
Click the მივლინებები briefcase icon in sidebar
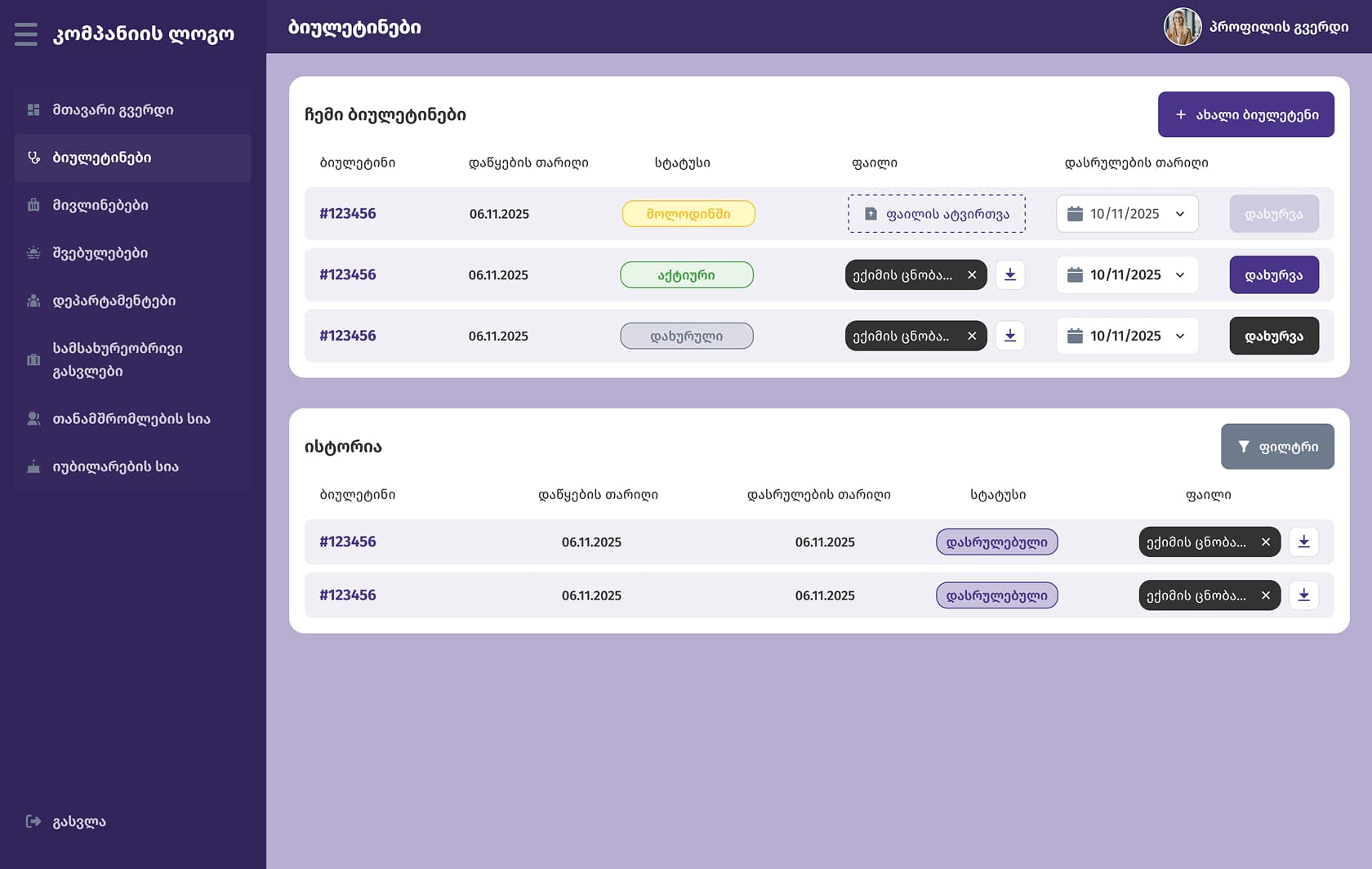[33, 205]
